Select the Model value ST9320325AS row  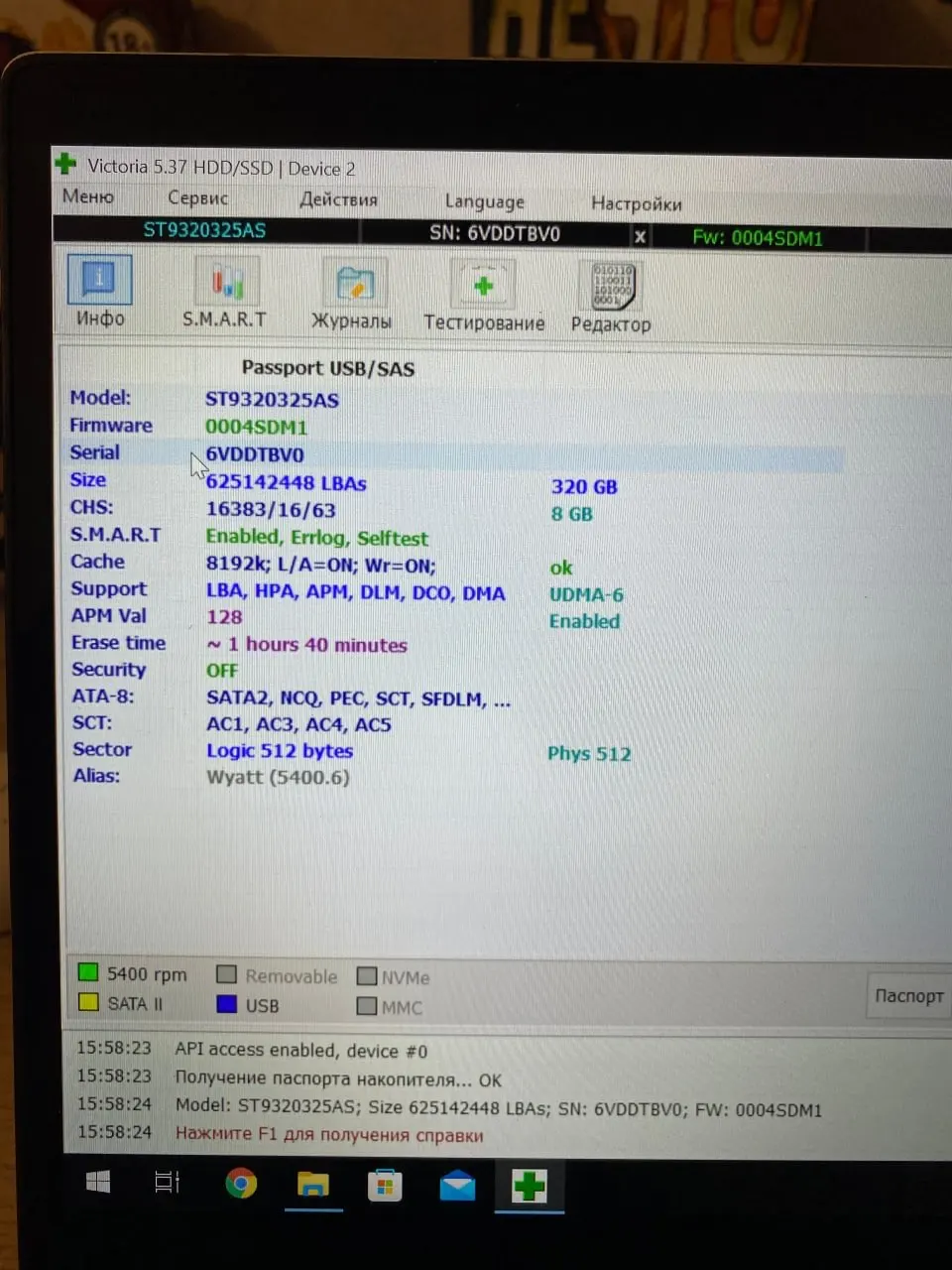click(x=272, y=400)
